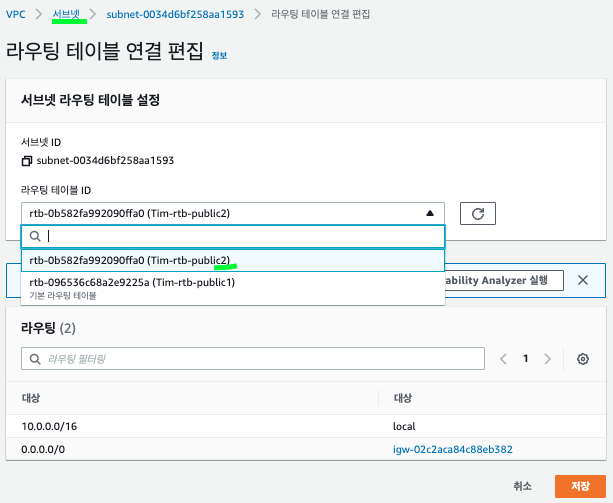Click the dropdown arrow triangle icon
This screenshot has width=613, height=503.
430,213
